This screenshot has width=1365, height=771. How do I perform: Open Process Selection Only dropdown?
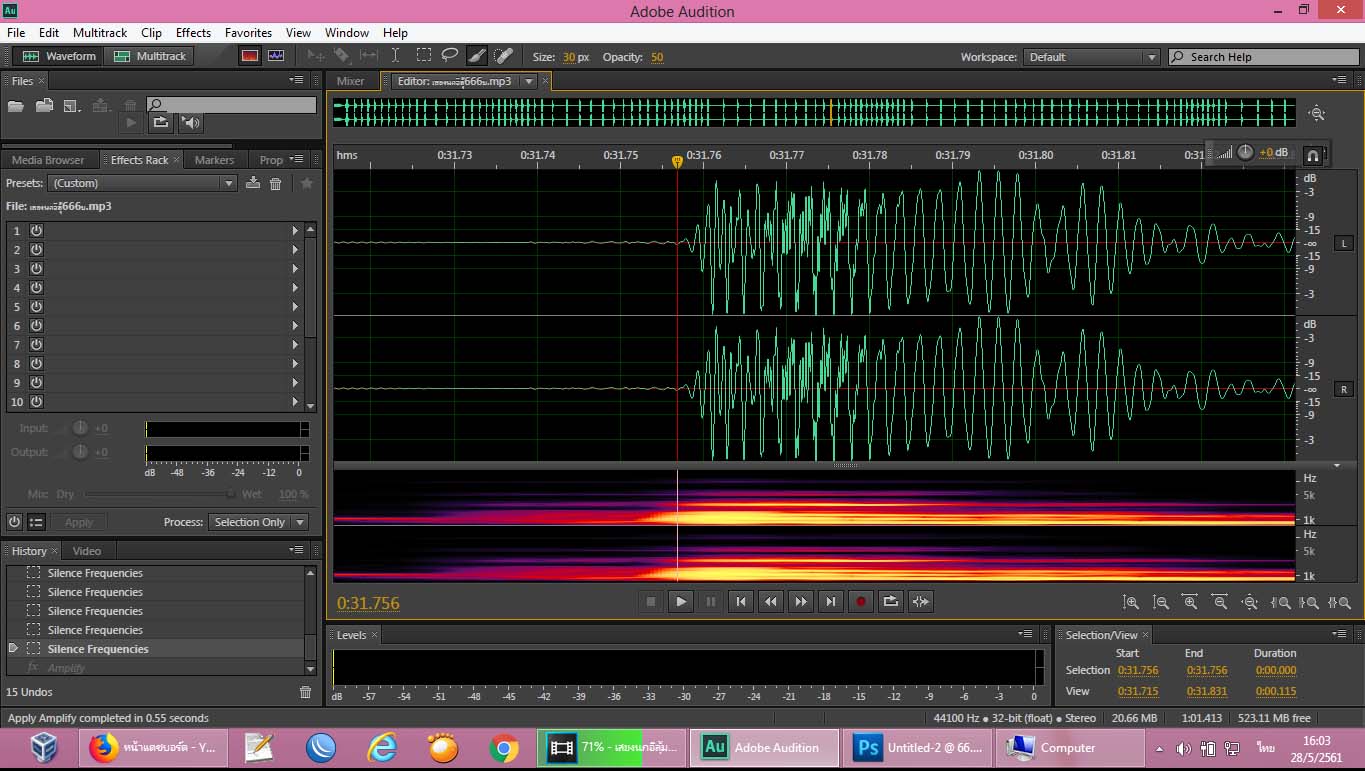[258, 522]
